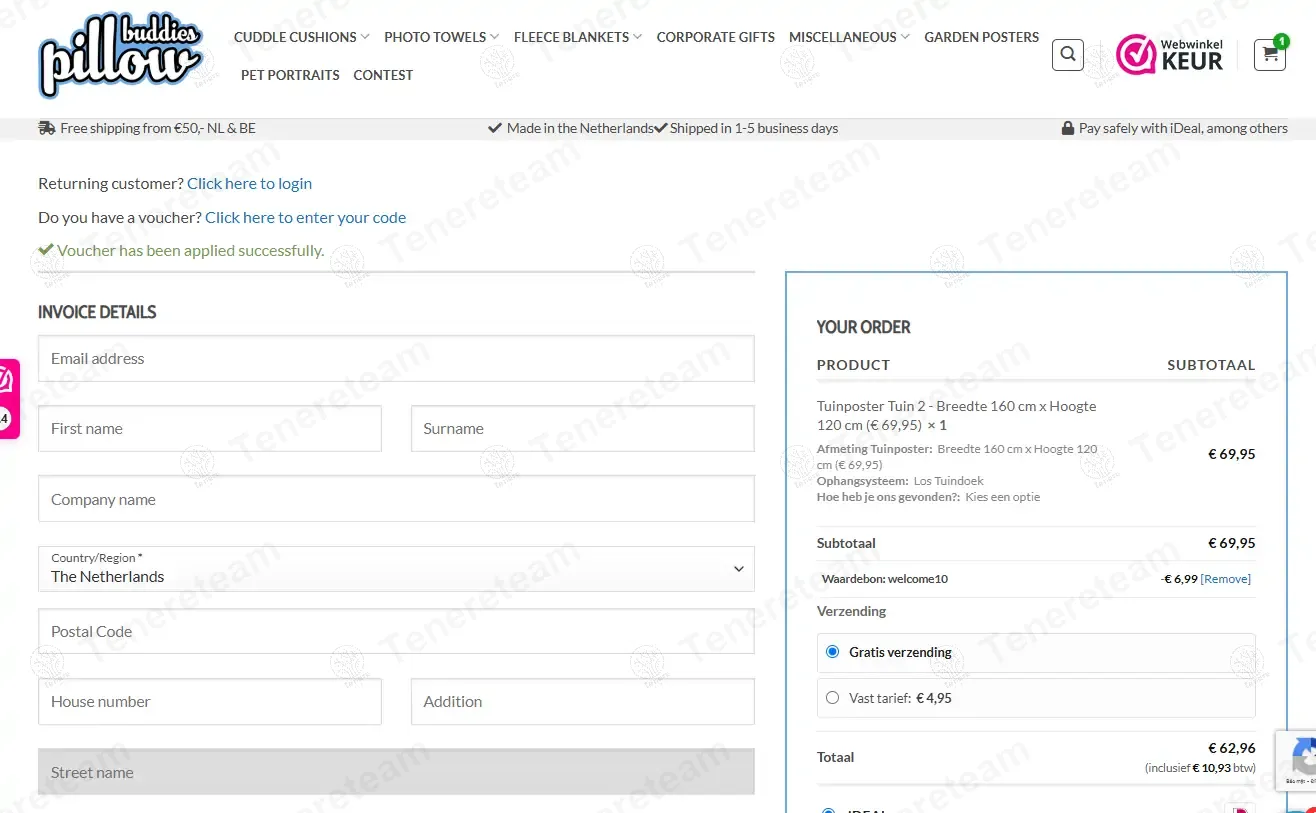Select Gratis verzending shipping option

click(x=833, y=652)
